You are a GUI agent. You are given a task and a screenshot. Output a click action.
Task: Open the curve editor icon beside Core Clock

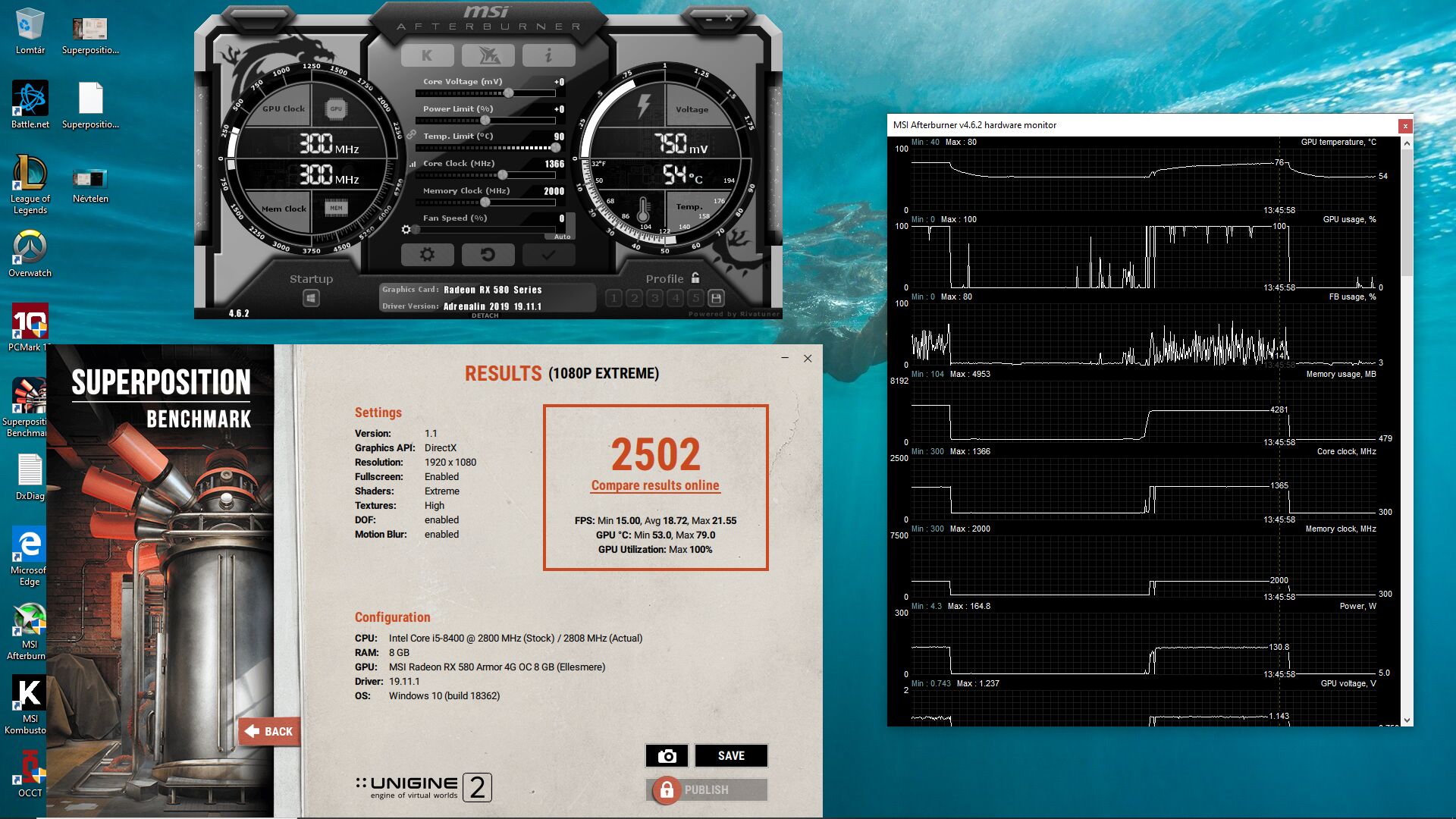point(413,164)
